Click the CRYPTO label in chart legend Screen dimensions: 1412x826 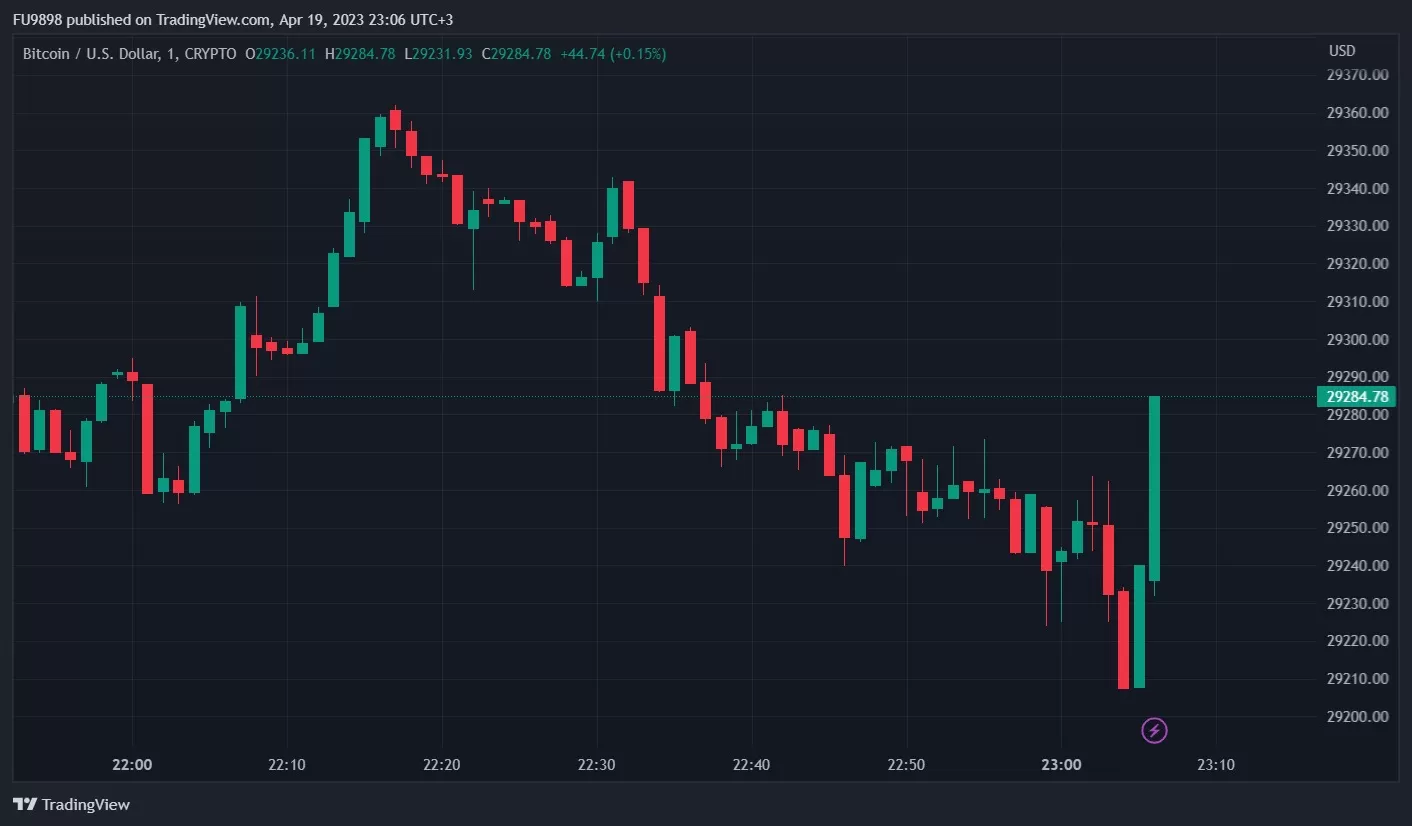click(212, 54)
